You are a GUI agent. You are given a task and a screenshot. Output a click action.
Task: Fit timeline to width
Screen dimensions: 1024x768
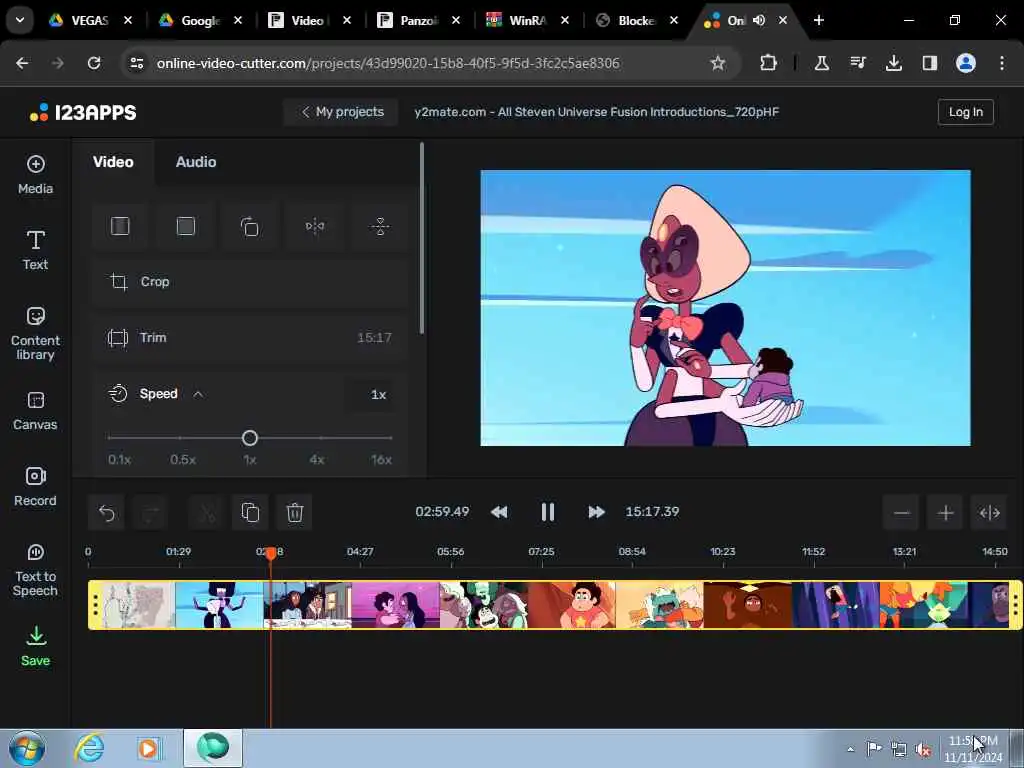[989, 513]
